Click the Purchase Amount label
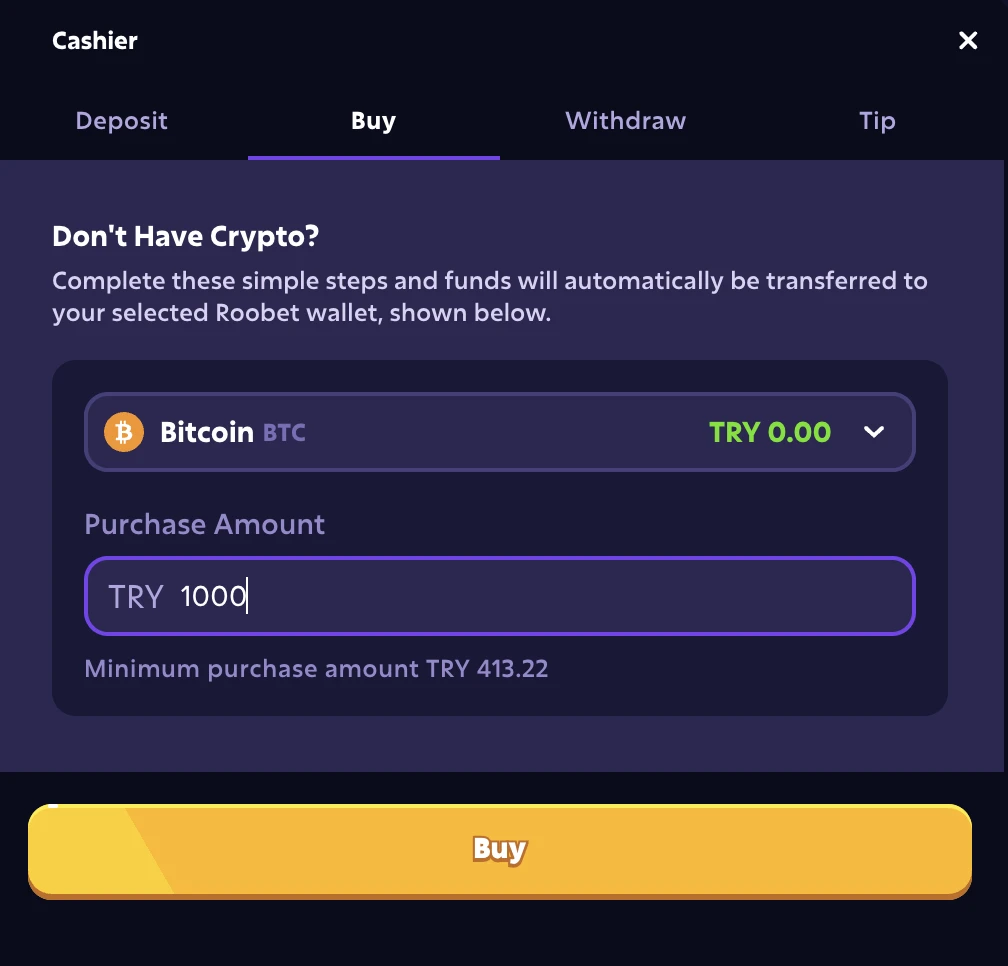This screenshot has width=1008, height=966. 204,524
